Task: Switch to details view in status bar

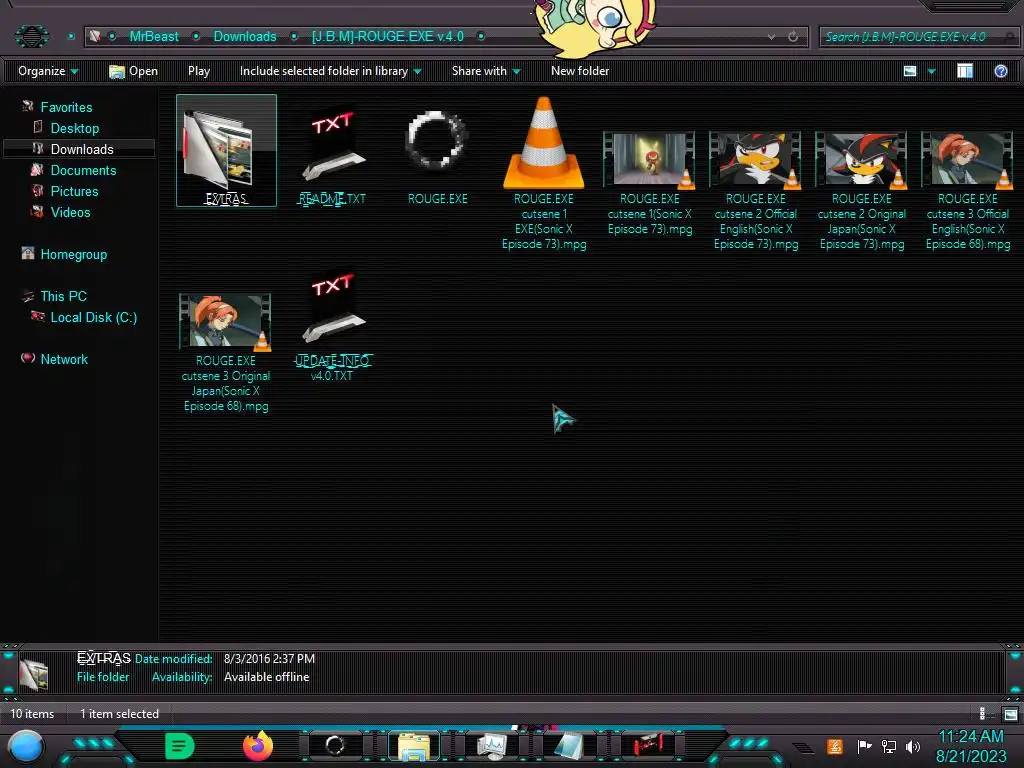Action: point(983,713)
